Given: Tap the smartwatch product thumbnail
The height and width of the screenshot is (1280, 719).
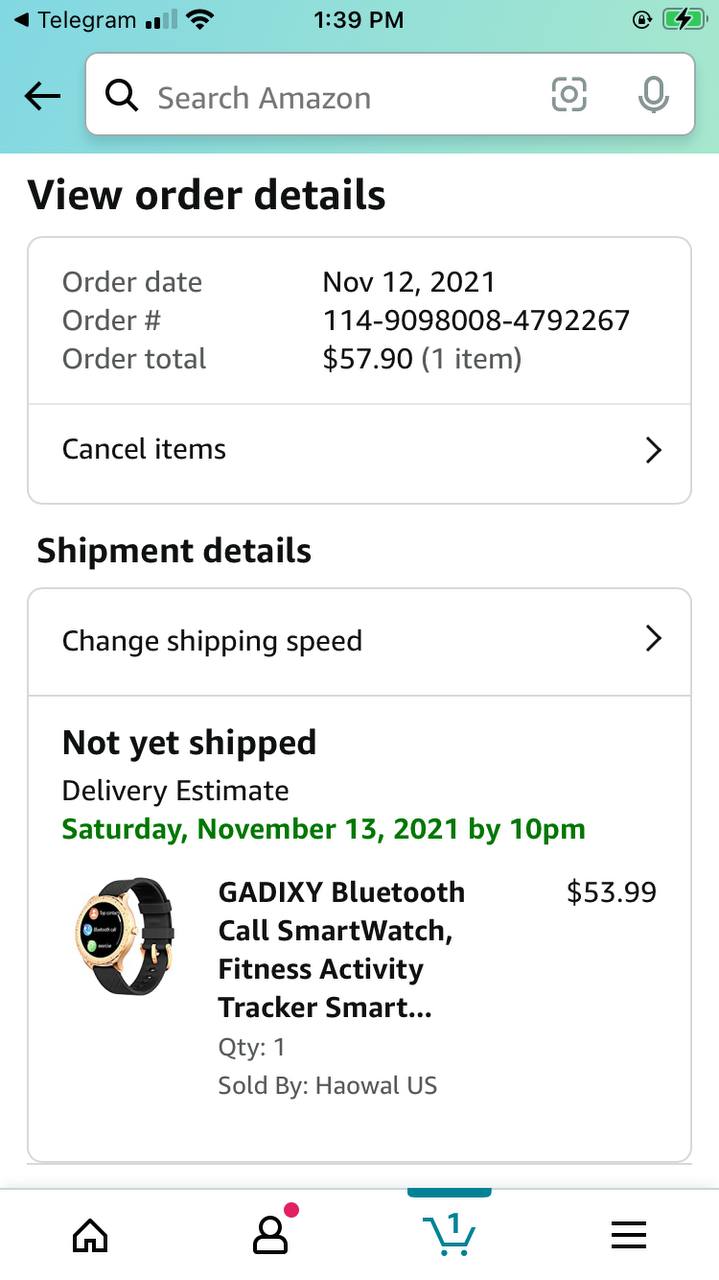Looking at the screenshot, I should [x=125, y=936].
